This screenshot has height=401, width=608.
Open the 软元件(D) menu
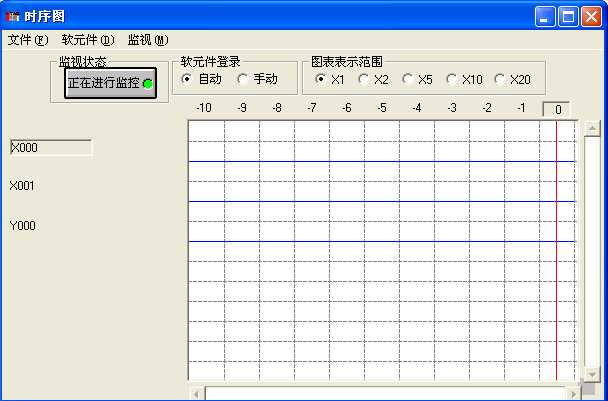pyautogui.click(x=87, y=40)
